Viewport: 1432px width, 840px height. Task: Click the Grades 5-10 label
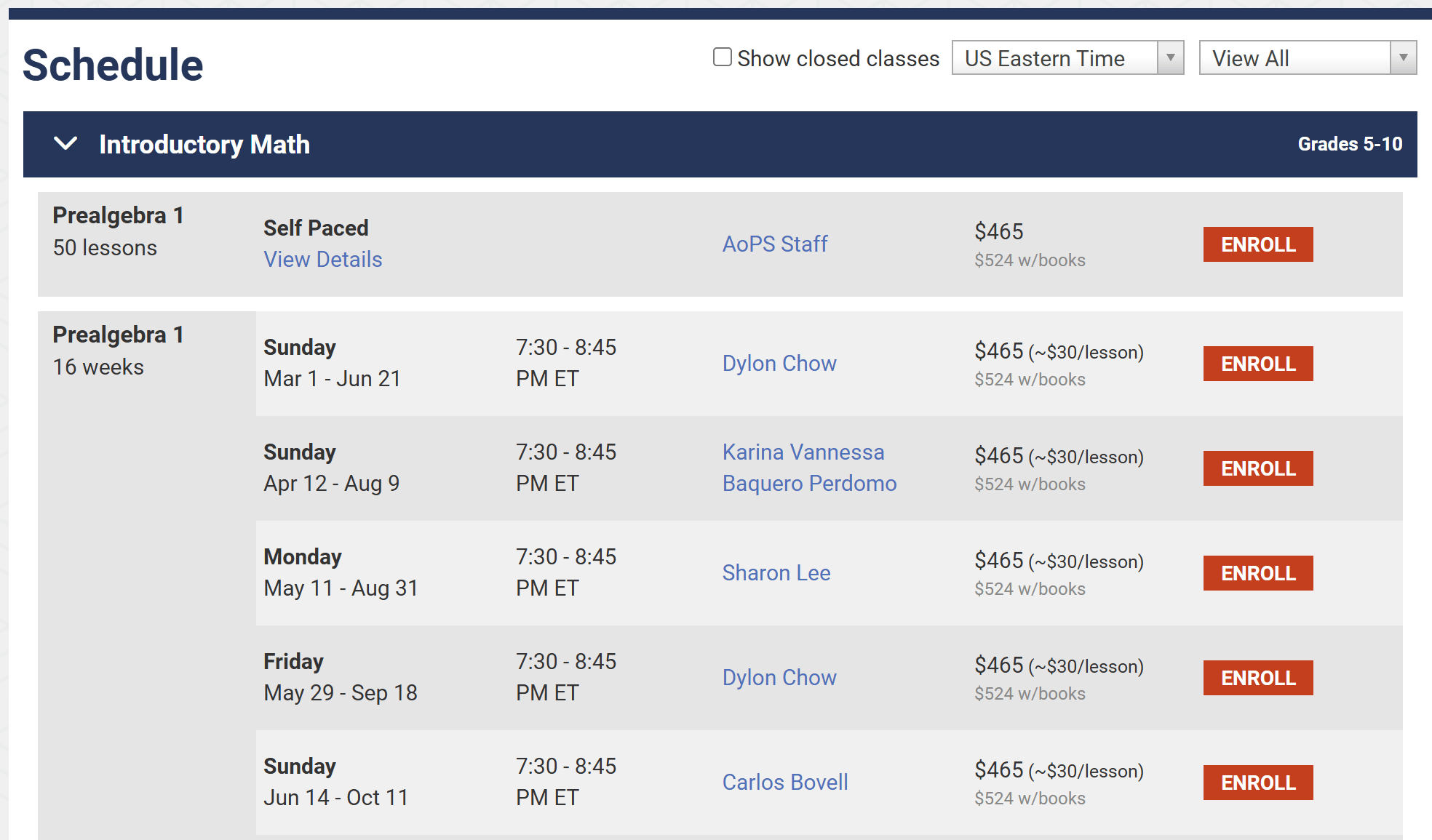pos(1349,144)
